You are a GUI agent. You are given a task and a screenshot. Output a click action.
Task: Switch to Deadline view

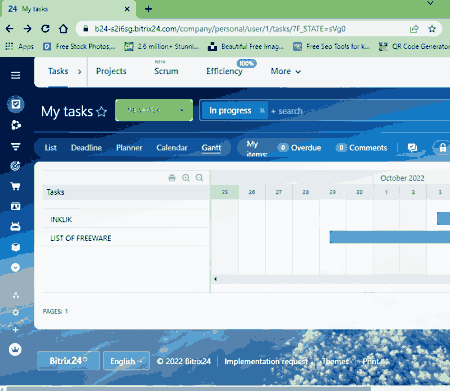[x=86, y=148]
